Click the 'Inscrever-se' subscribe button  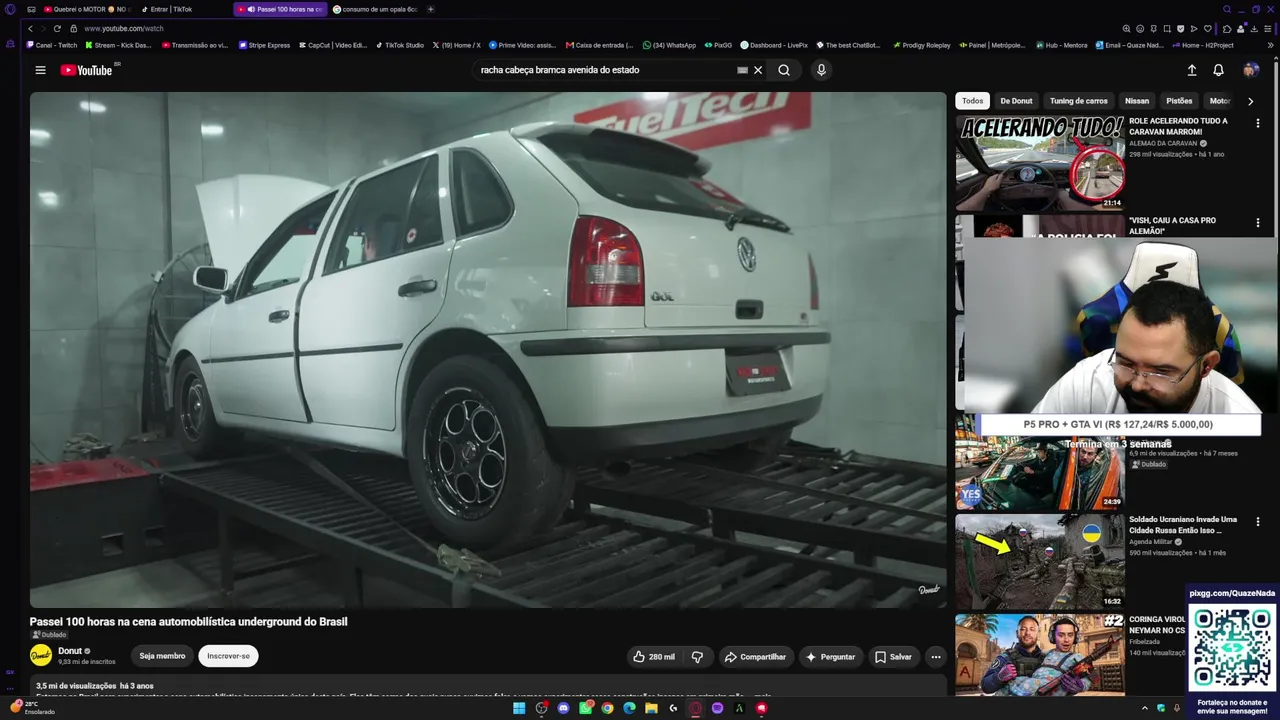pyautogui.click(x=228, y=656)
